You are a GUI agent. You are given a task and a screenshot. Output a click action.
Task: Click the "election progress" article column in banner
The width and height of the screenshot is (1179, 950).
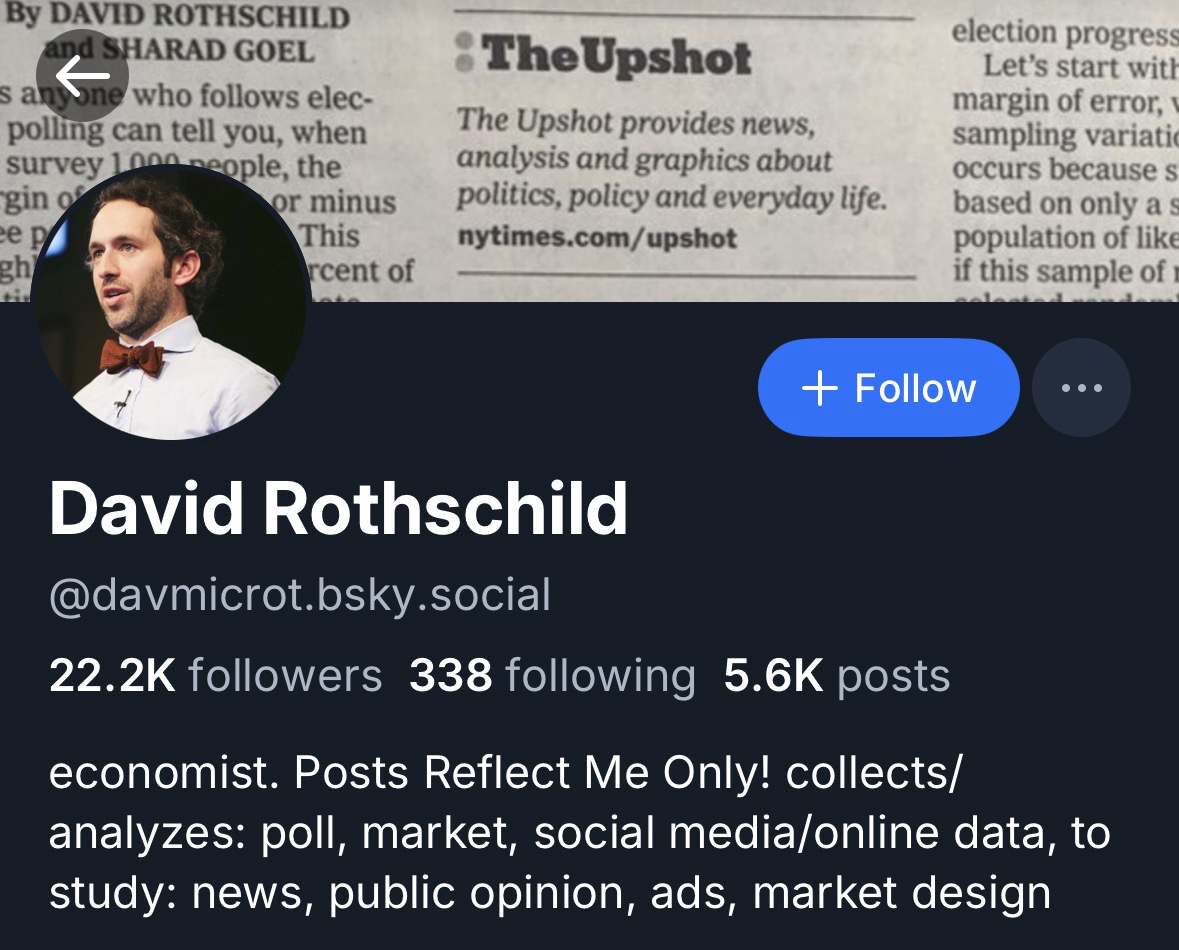coord(1064,32)
